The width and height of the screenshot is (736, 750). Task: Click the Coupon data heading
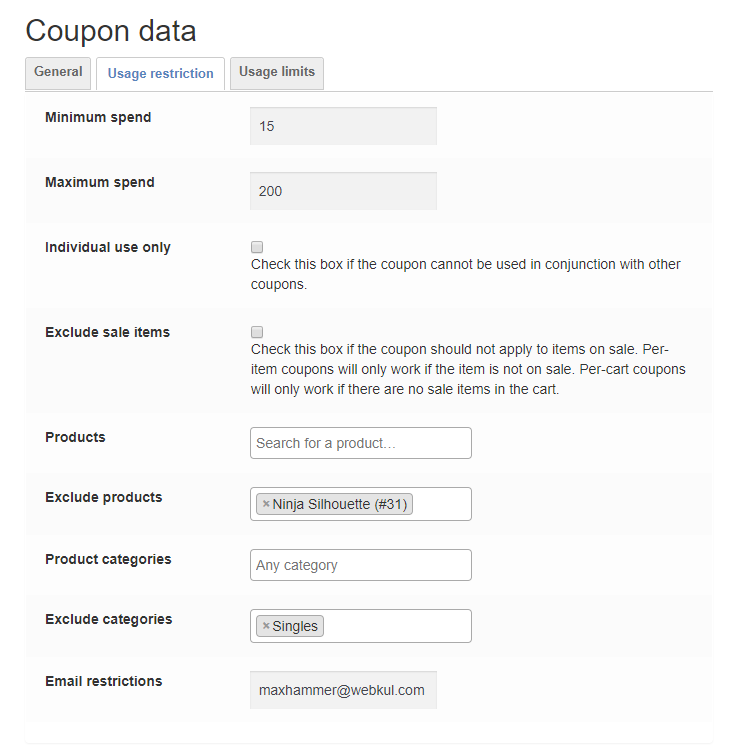111,31
